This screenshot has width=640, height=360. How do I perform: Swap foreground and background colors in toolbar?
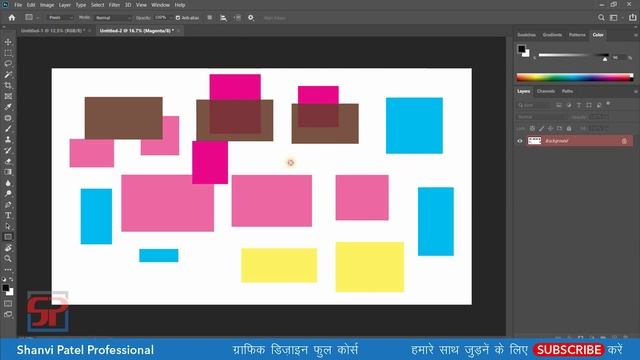[11, 280]
